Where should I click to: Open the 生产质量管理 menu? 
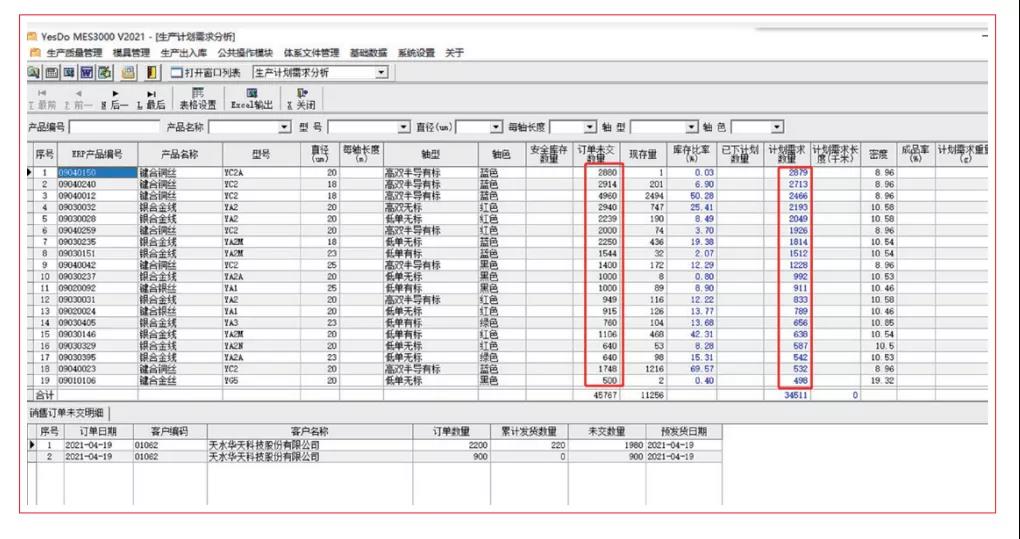coord(74,53)
